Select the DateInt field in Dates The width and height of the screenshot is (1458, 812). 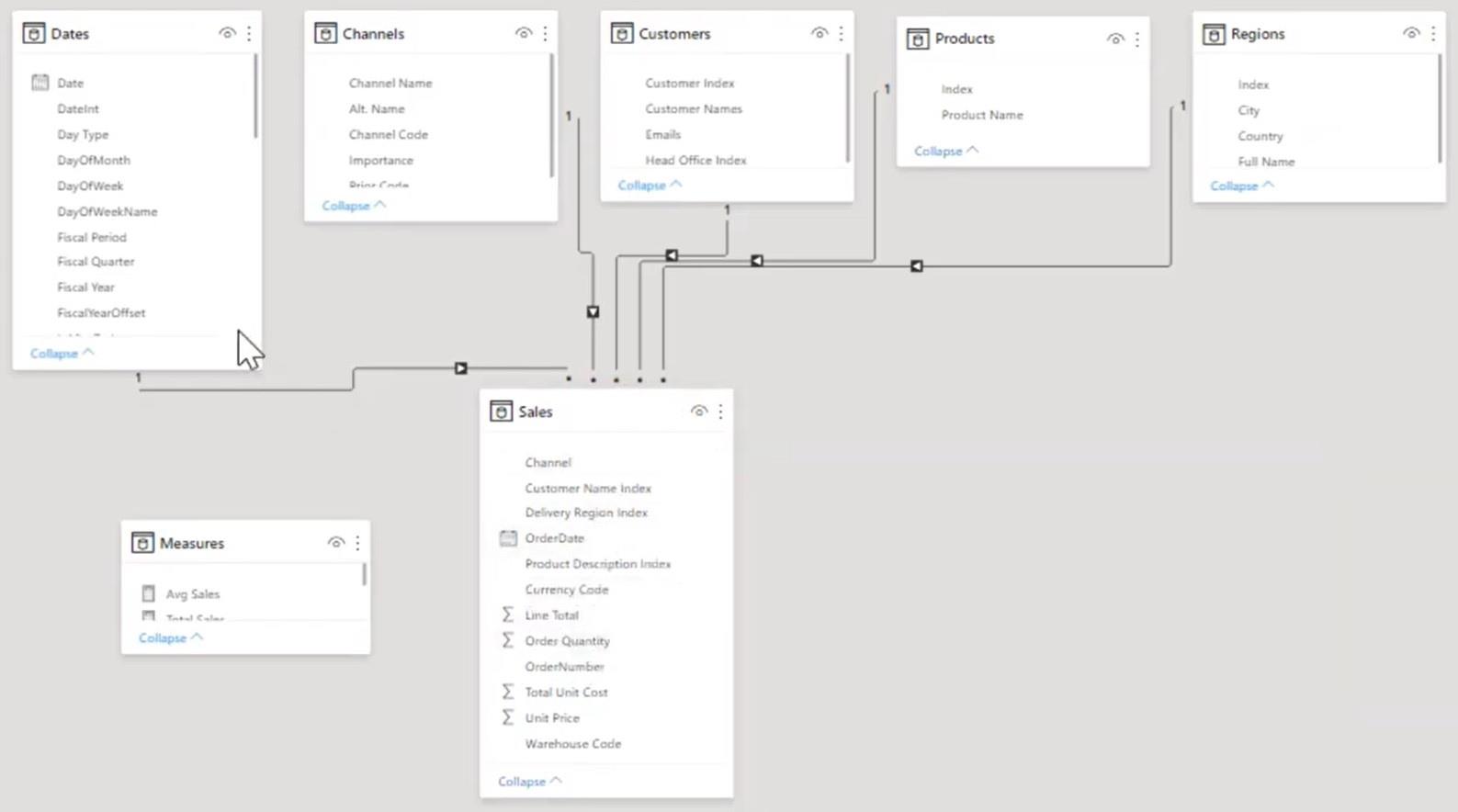[x=78, y=108]
